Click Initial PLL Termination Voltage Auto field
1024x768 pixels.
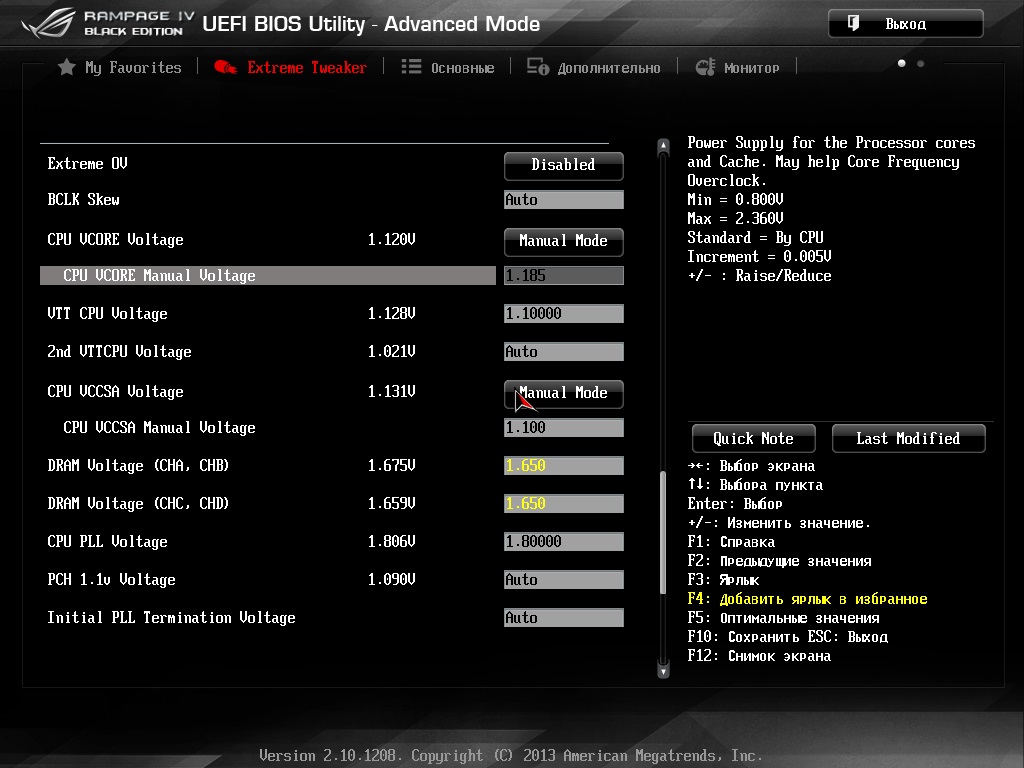(x=564, y=618)
